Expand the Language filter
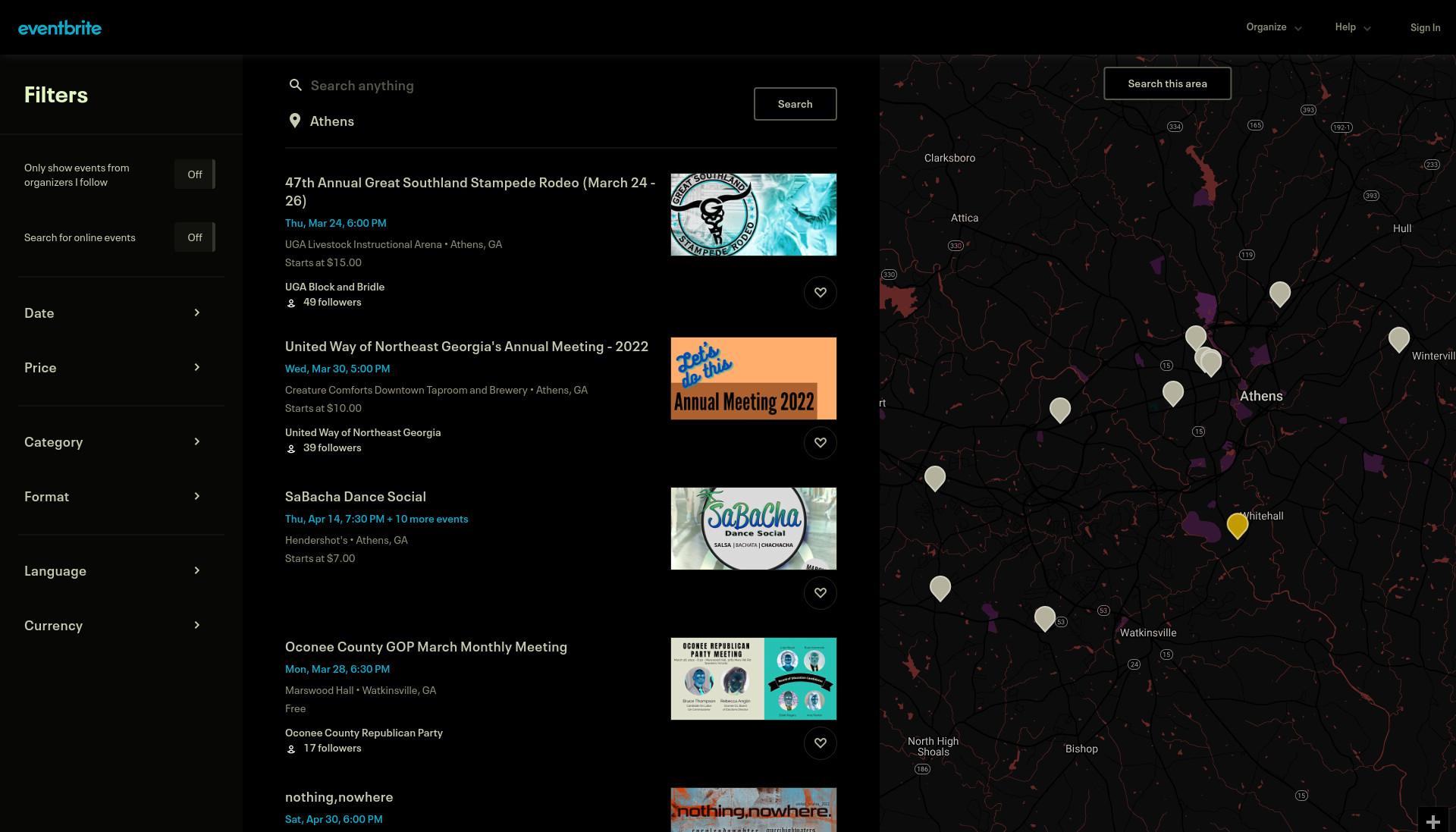Screen dimensions: 1456x832 coord(114,571)
